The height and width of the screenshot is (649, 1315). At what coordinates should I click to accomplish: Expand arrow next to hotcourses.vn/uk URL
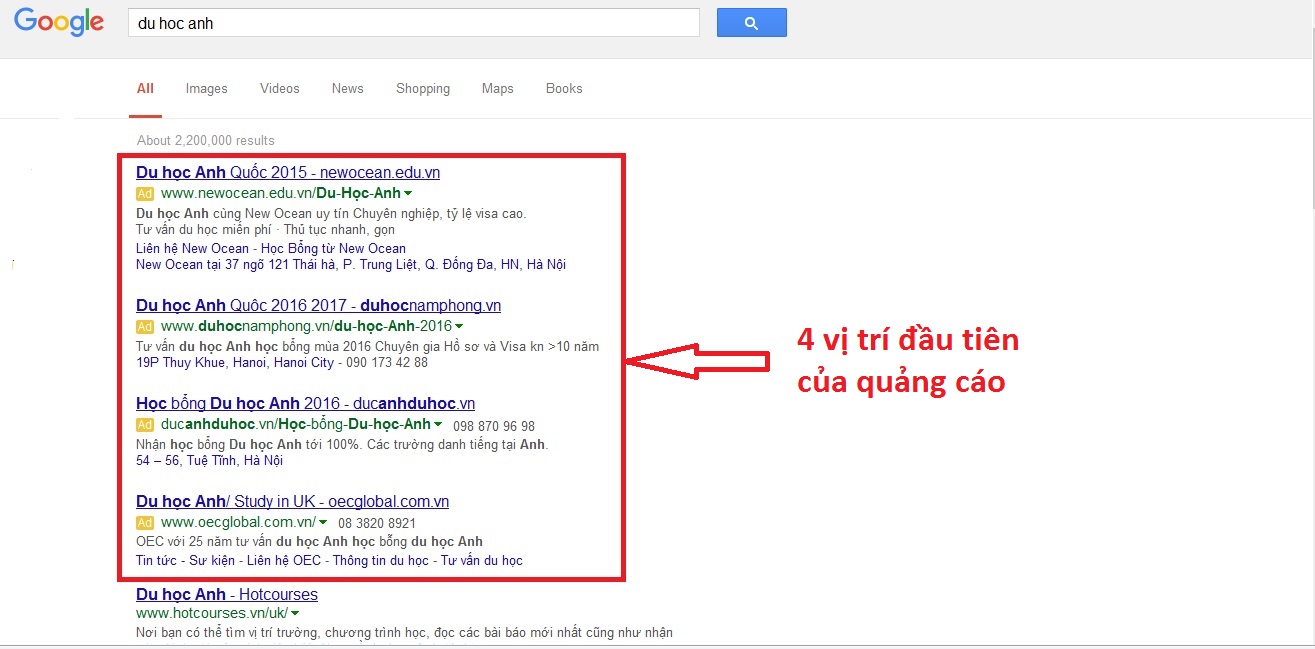point(296,613)
